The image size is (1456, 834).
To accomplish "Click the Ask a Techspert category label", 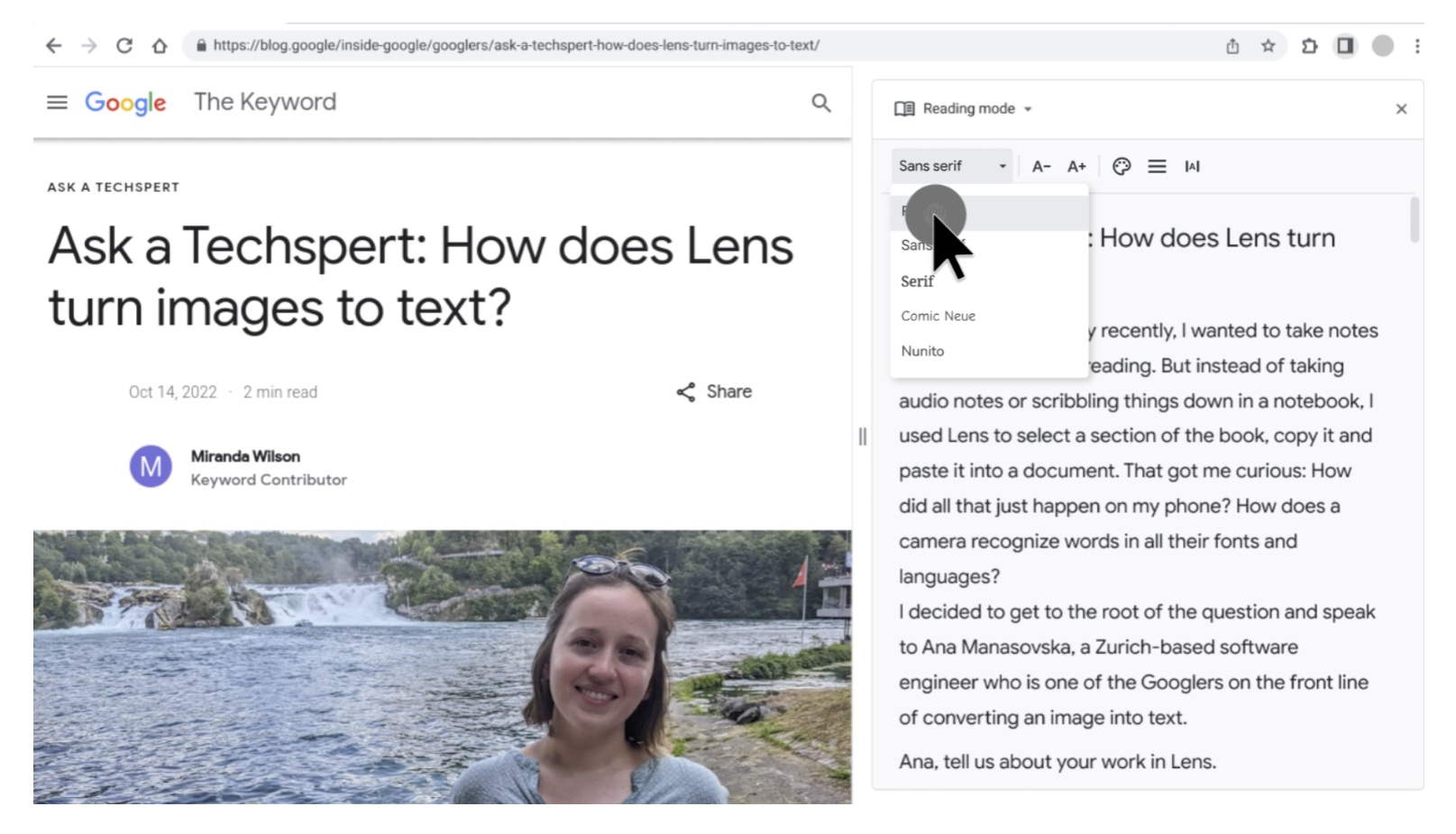I will coord(114,188).
